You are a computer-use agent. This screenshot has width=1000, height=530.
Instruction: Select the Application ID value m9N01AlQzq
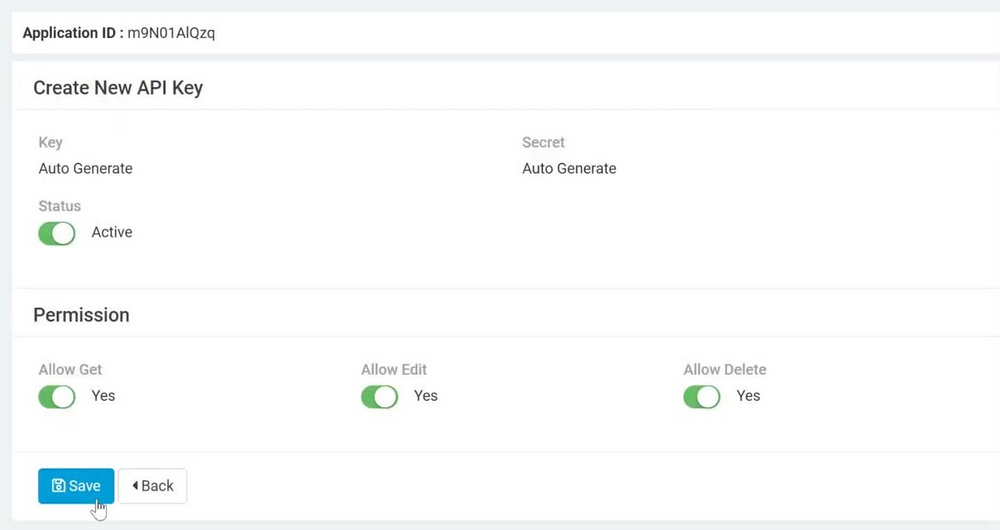click(171, 33)
